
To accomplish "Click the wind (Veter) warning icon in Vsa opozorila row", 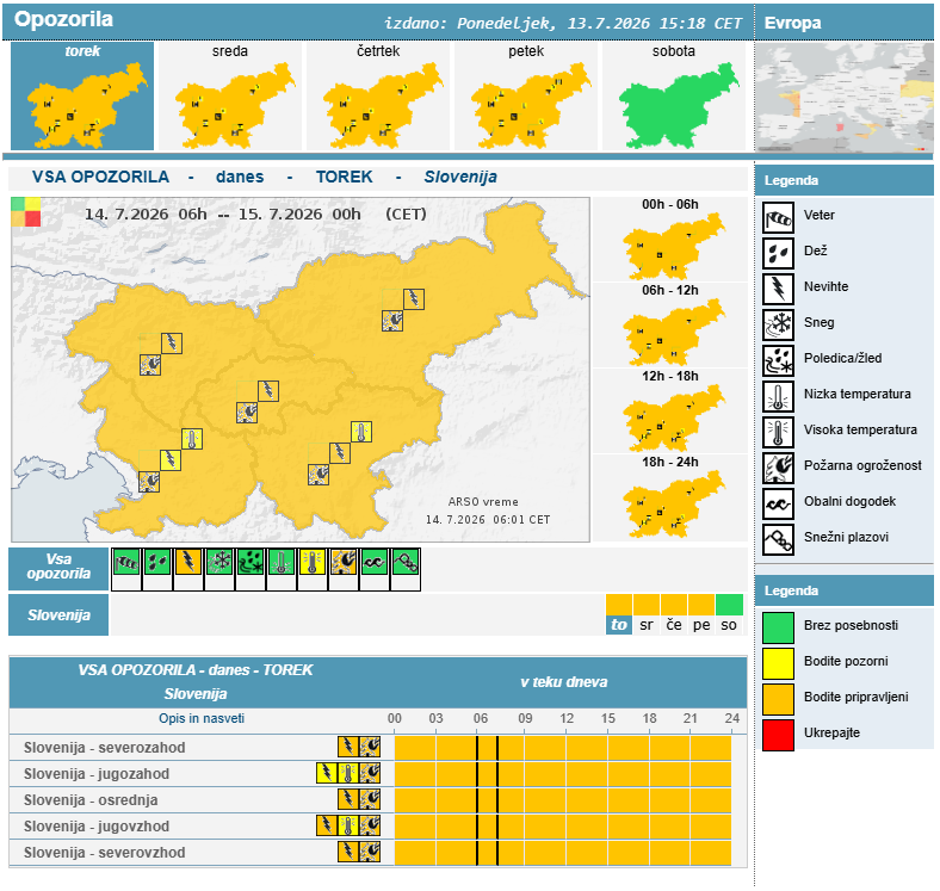I will tap(126, 562).
